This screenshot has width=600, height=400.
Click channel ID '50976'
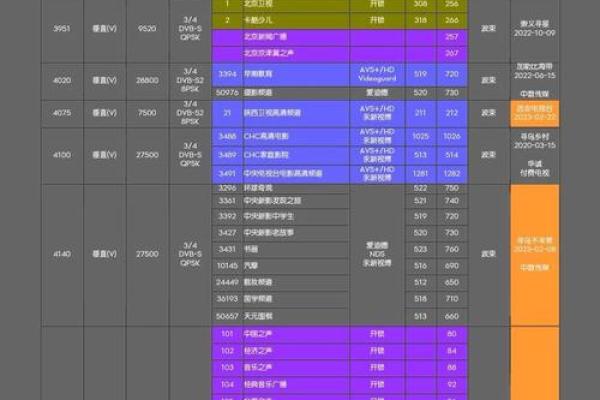coord(227,92)
